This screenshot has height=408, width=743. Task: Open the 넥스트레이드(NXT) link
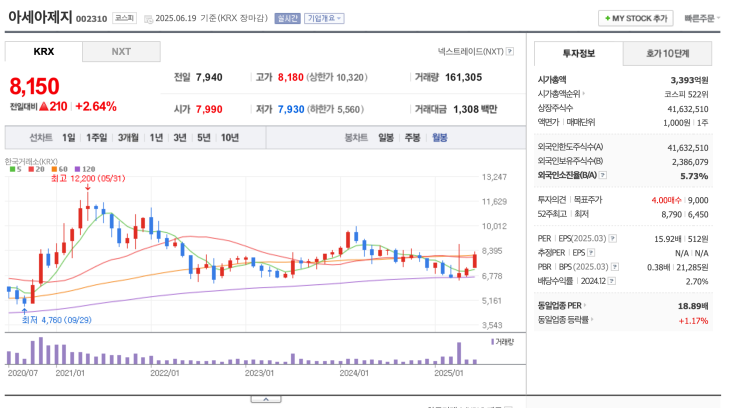[x=471, y=51]
